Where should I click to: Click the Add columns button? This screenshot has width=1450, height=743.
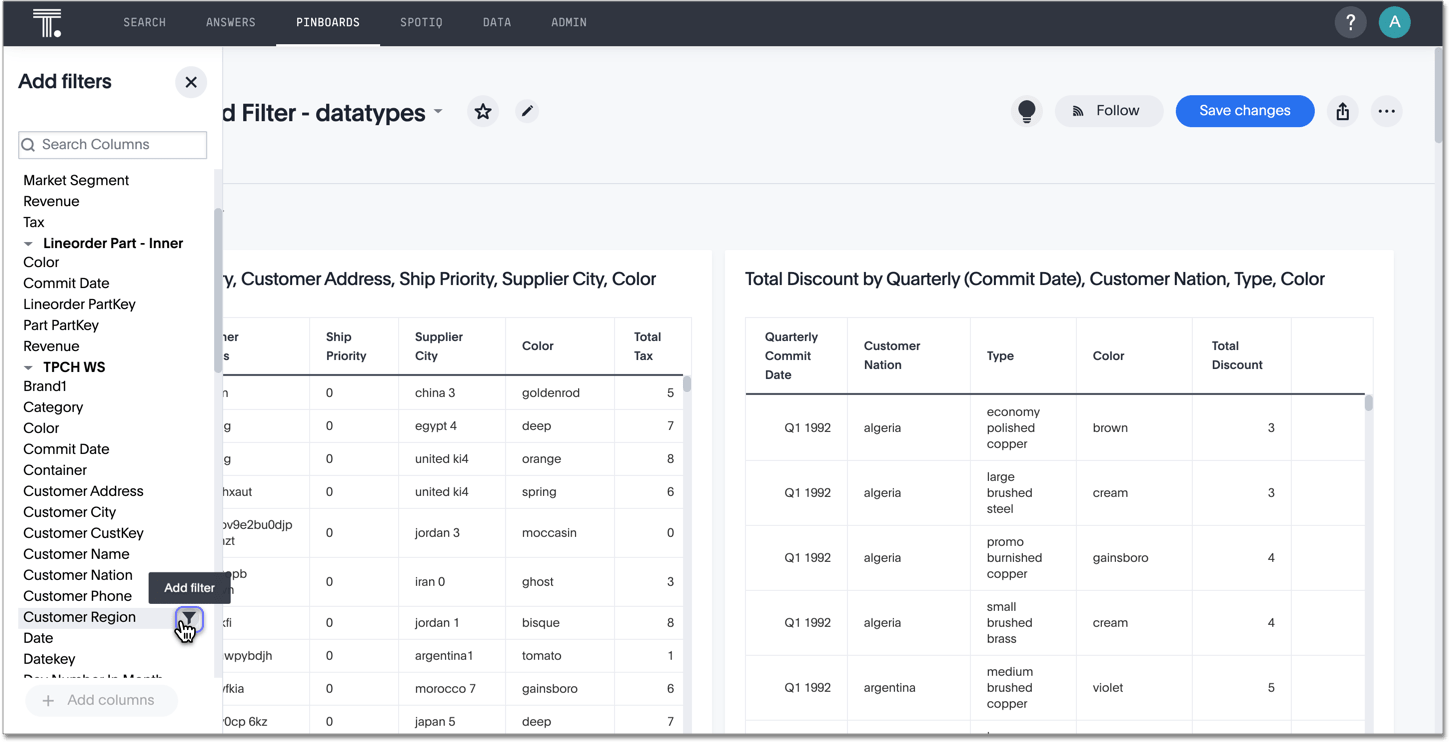coord(101,700)
